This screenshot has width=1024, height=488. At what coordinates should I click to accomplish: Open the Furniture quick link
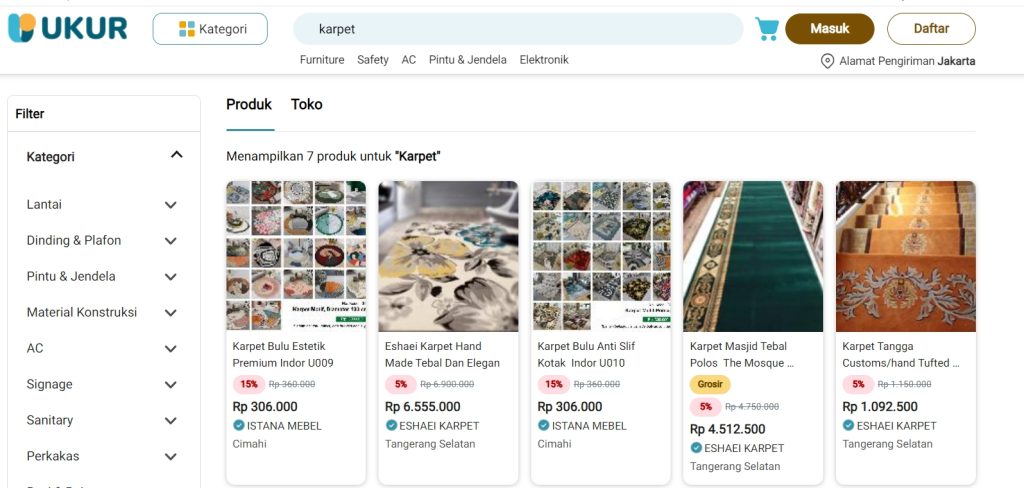(x=322, y=60)
